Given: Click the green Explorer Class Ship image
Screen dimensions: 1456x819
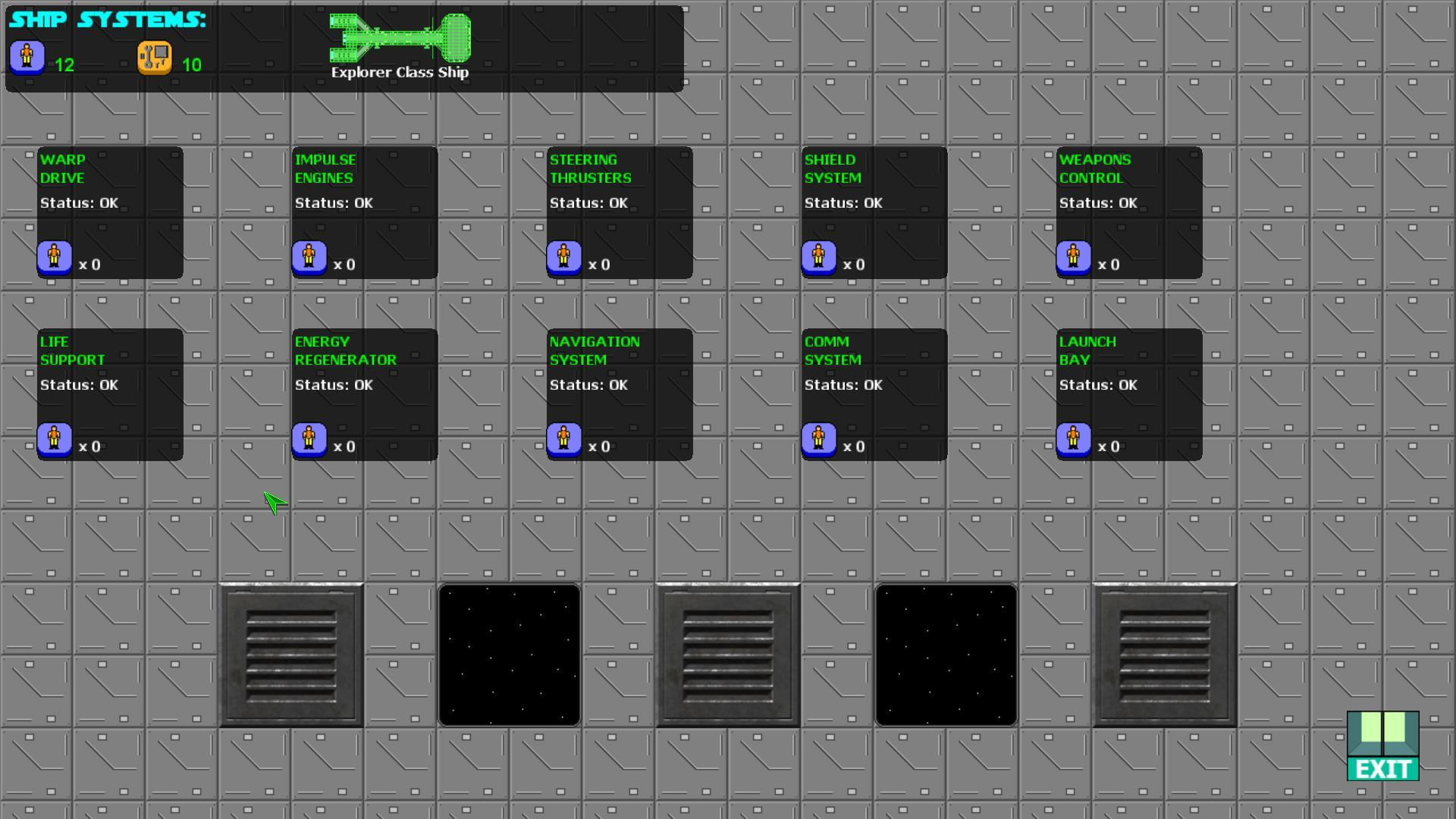Looking at the screenshot, I should 400,38.
